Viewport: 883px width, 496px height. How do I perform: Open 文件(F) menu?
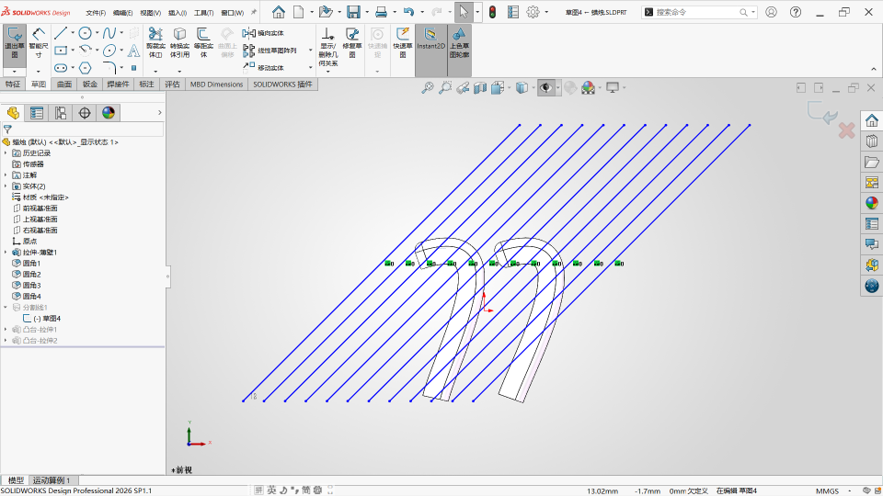tap(96, 12)
